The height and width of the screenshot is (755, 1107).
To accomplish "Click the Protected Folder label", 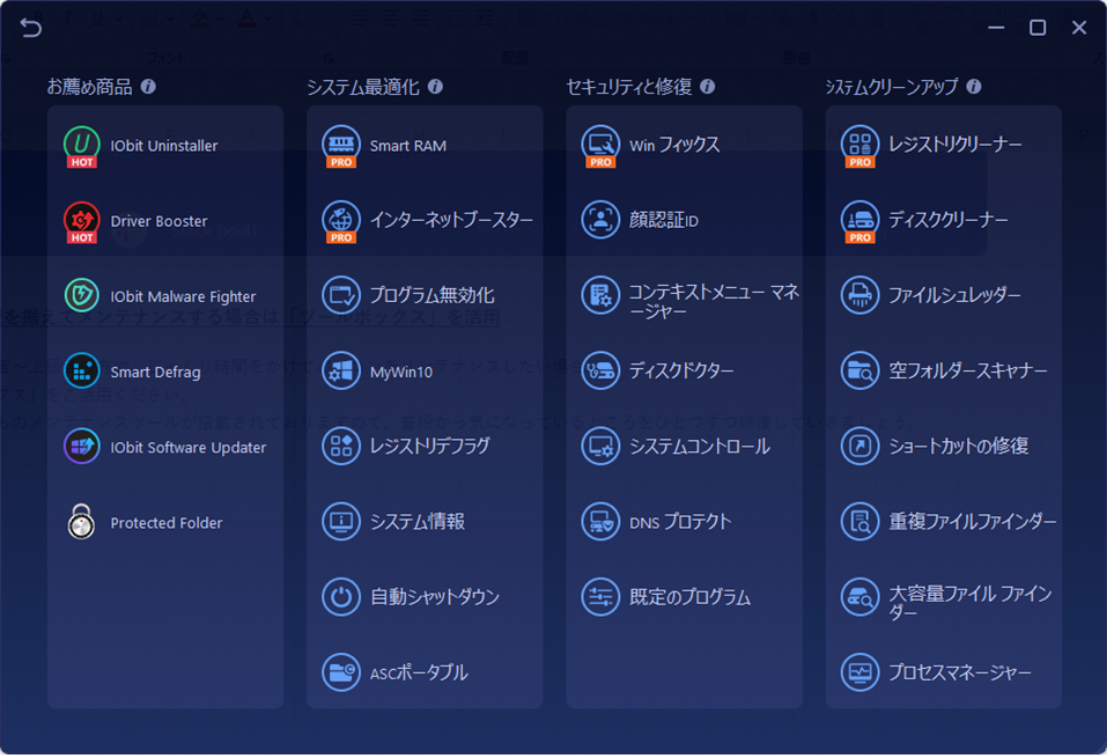I will (167, 523).
